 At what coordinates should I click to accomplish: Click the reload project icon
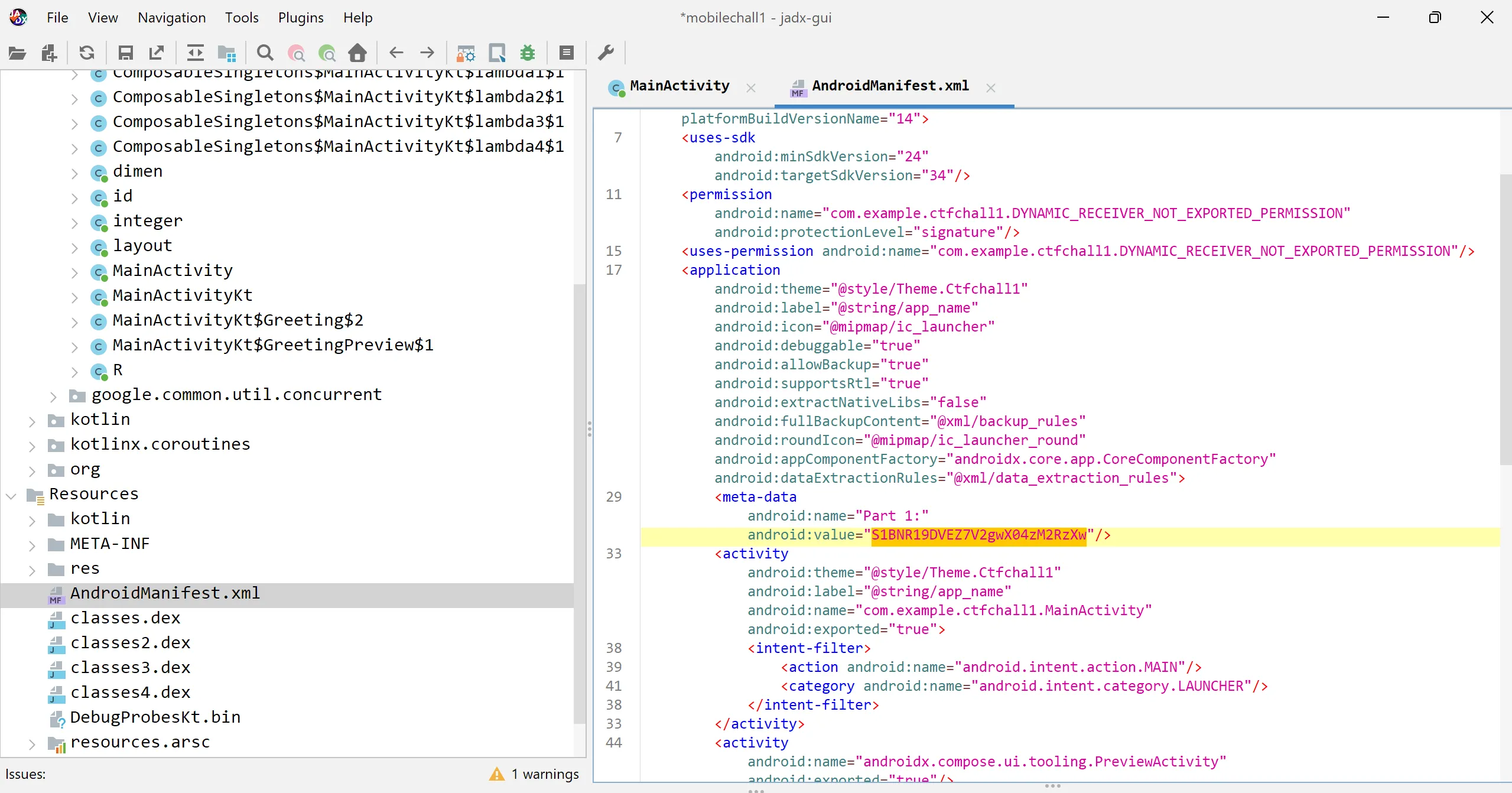(87, 53)
